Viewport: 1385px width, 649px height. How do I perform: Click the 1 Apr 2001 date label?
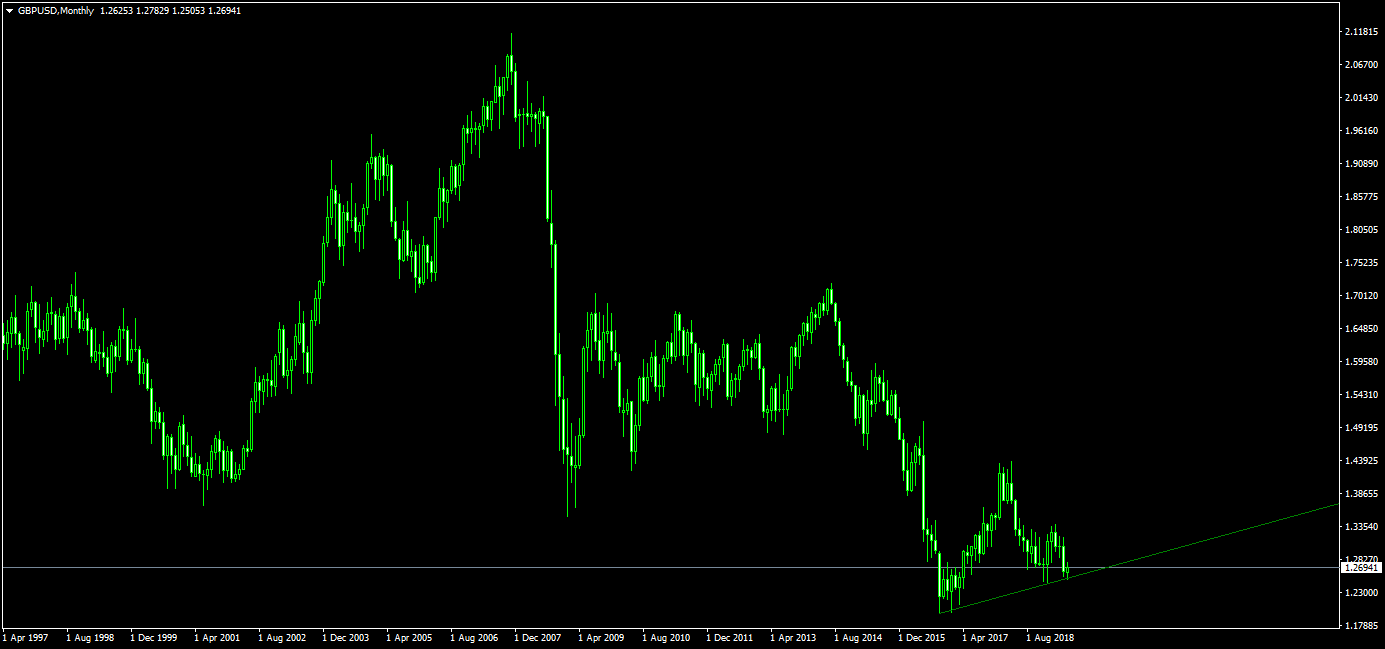point(218,636)
